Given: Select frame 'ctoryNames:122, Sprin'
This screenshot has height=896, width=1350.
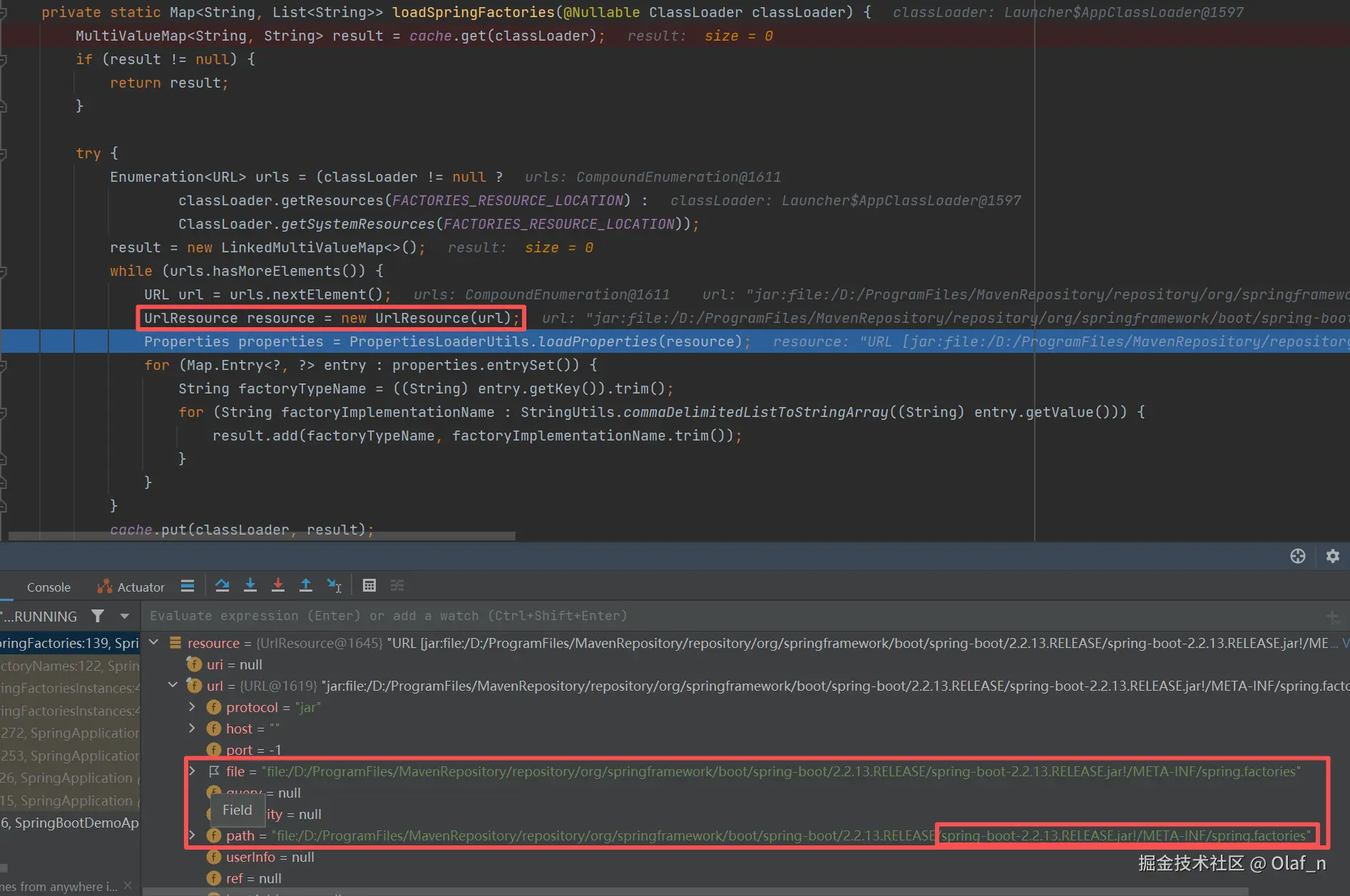Looking at the screenshot, I should [x=70, y=666].
